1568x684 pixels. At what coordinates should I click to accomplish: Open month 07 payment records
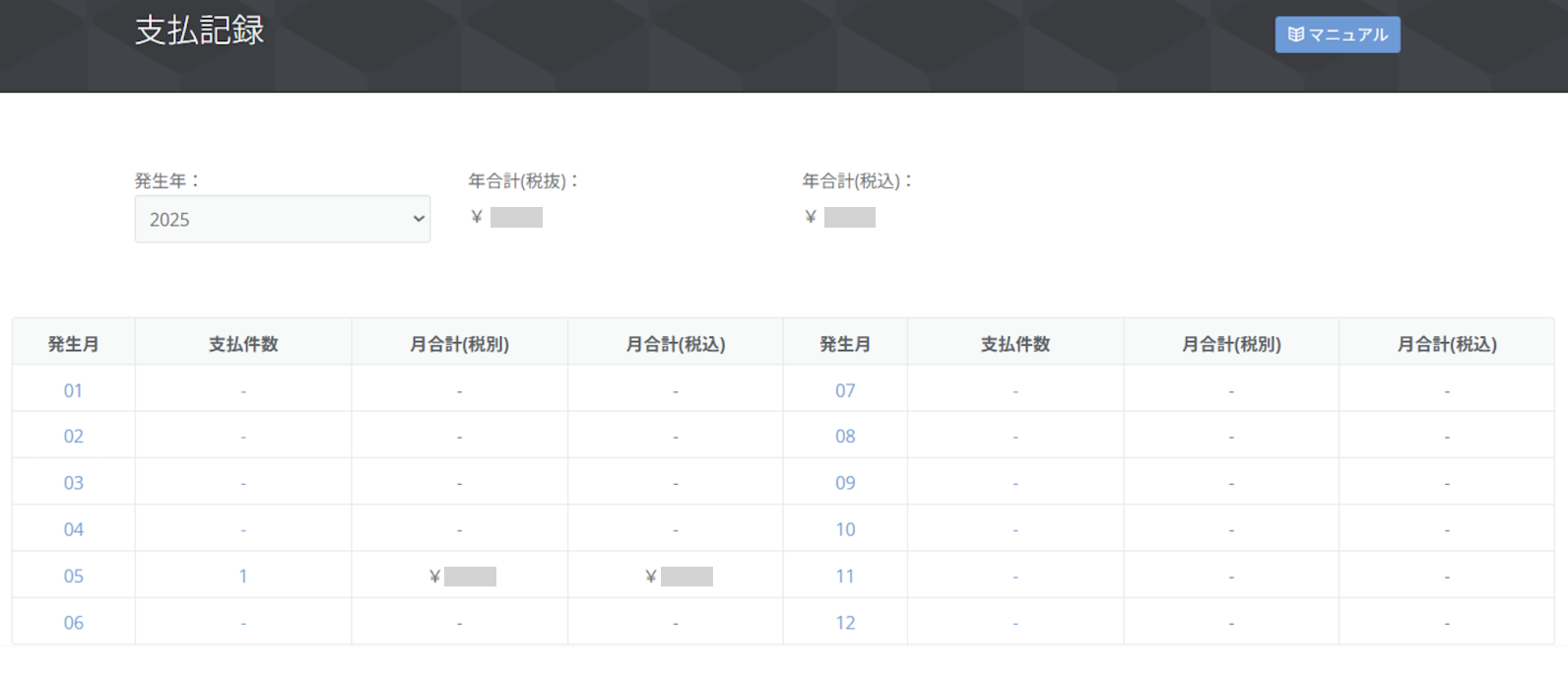pos(845,391)
